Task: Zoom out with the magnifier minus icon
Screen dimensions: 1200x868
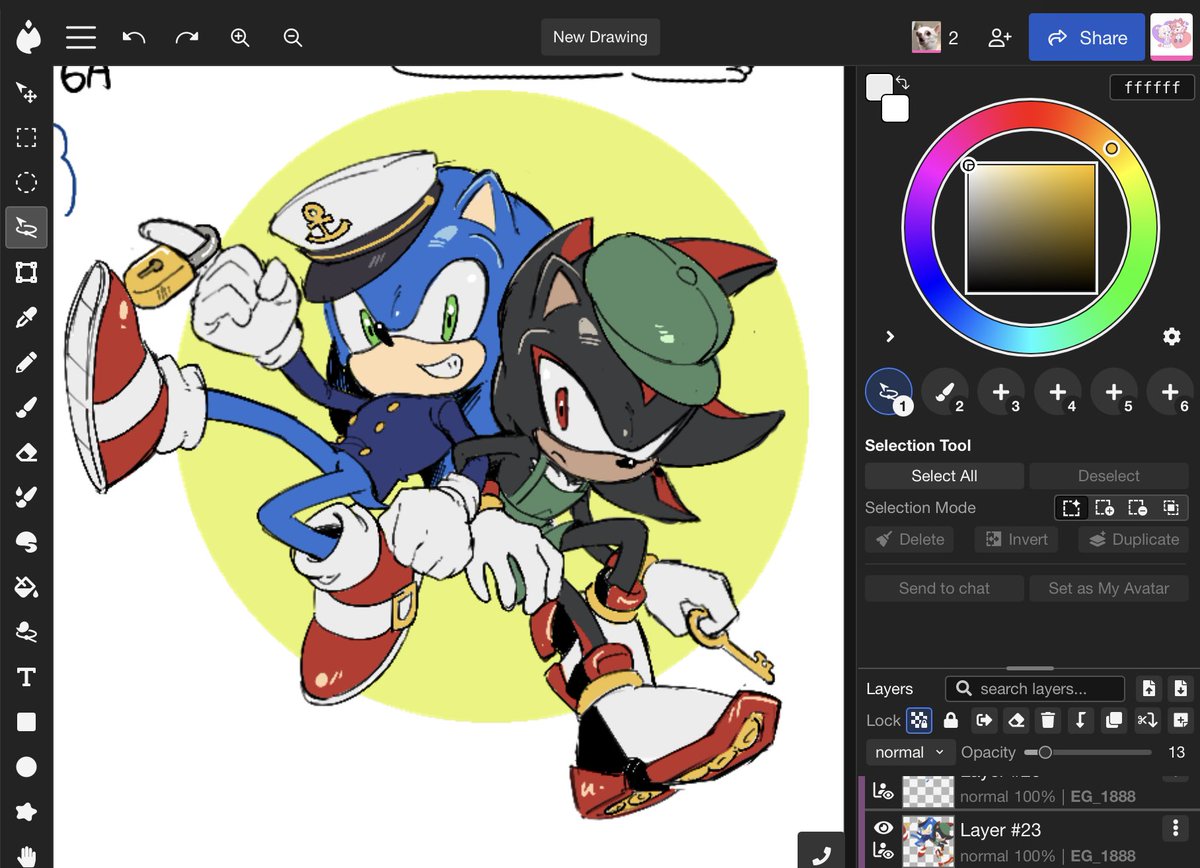Action: click(293, 37)
